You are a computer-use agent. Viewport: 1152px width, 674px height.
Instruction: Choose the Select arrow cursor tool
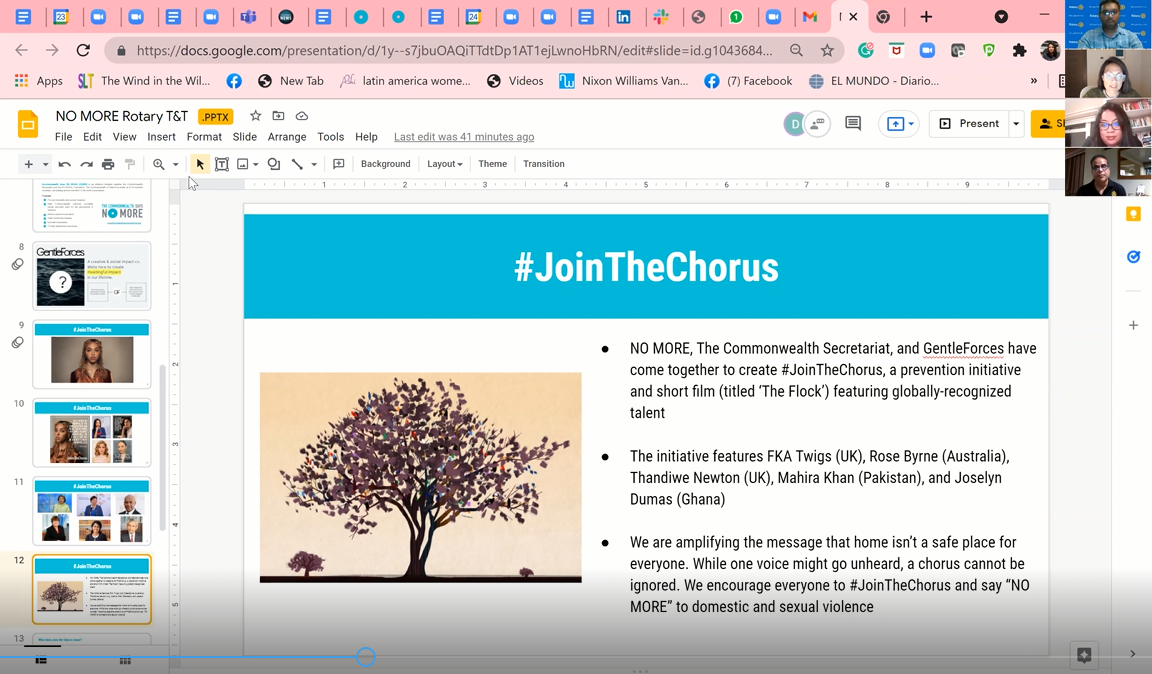tap(200, 164)
